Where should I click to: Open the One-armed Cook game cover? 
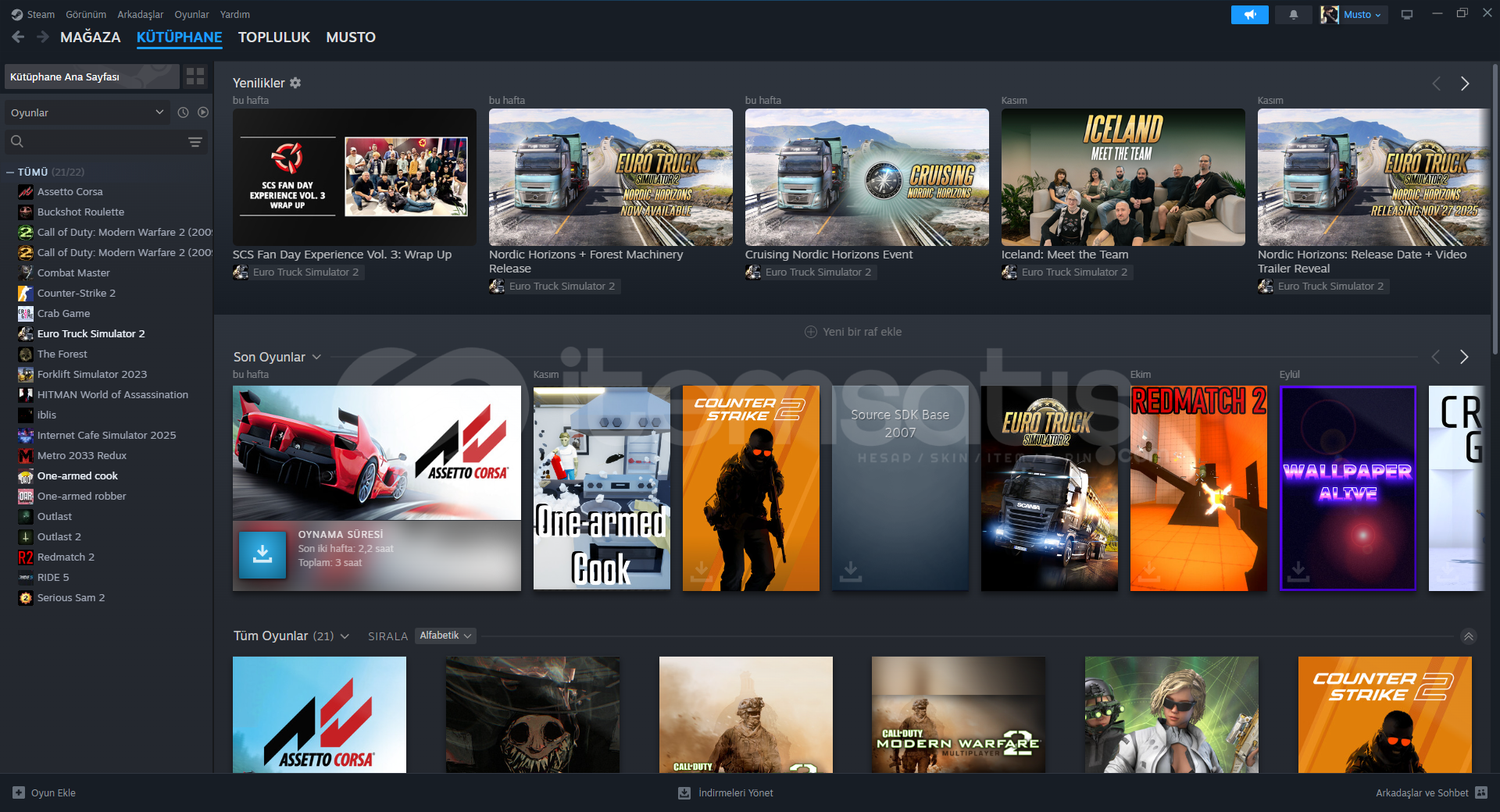click(602, 488)
